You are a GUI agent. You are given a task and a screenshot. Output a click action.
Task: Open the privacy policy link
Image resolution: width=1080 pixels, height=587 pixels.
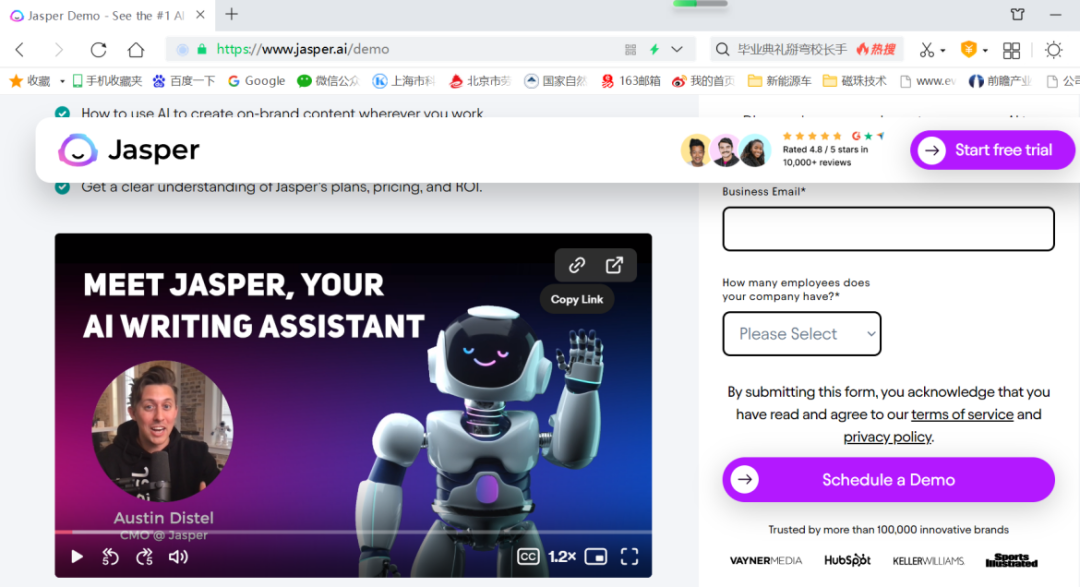pyautogui.click(x=887, y=437)
